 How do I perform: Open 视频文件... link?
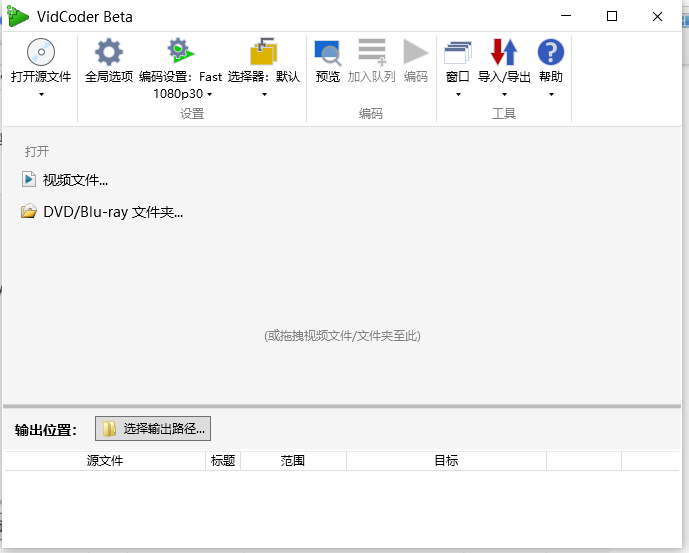point(75,180)
